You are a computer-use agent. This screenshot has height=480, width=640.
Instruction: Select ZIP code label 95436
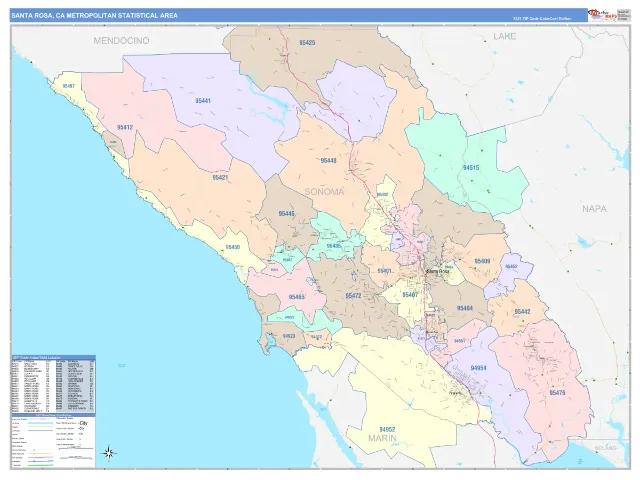(x=333, y=246)
